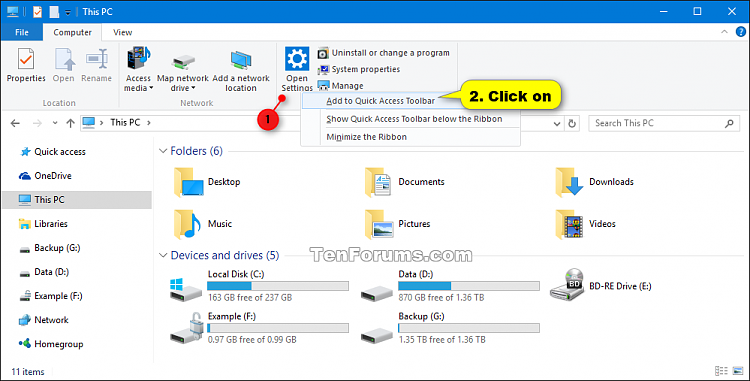This screenshot has width=750, height=381.
Task: Click Uninstall or change a program
Action: (384, 53)
